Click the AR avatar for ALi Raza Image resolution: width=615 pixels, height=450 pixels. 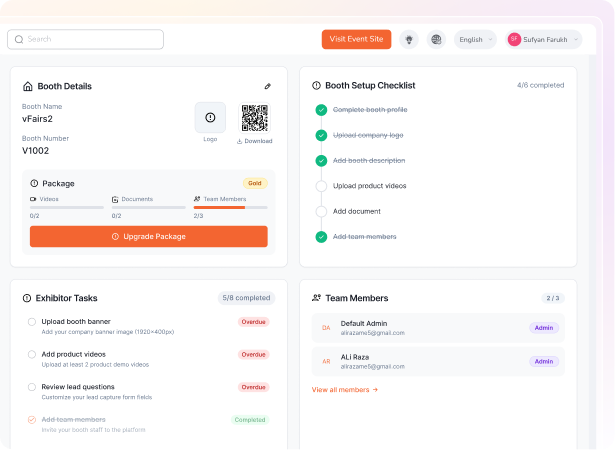click(x=326, y=362)
